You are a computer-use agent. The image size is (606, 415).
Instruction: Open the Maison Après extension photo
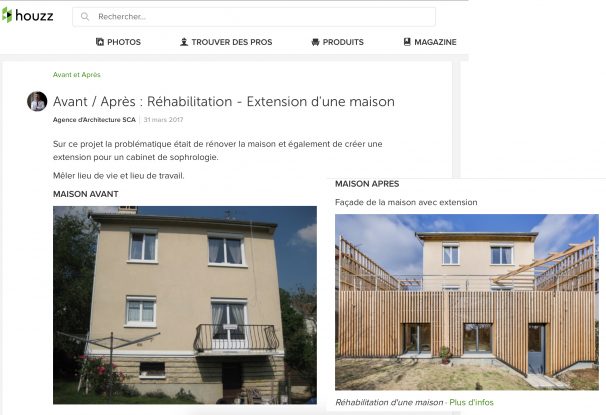tap(467, 302)
